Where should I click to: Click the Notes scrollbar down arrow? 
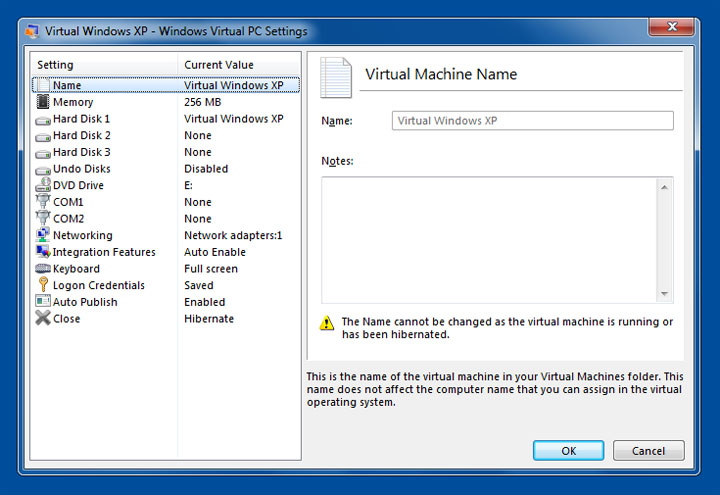point(664,293)
